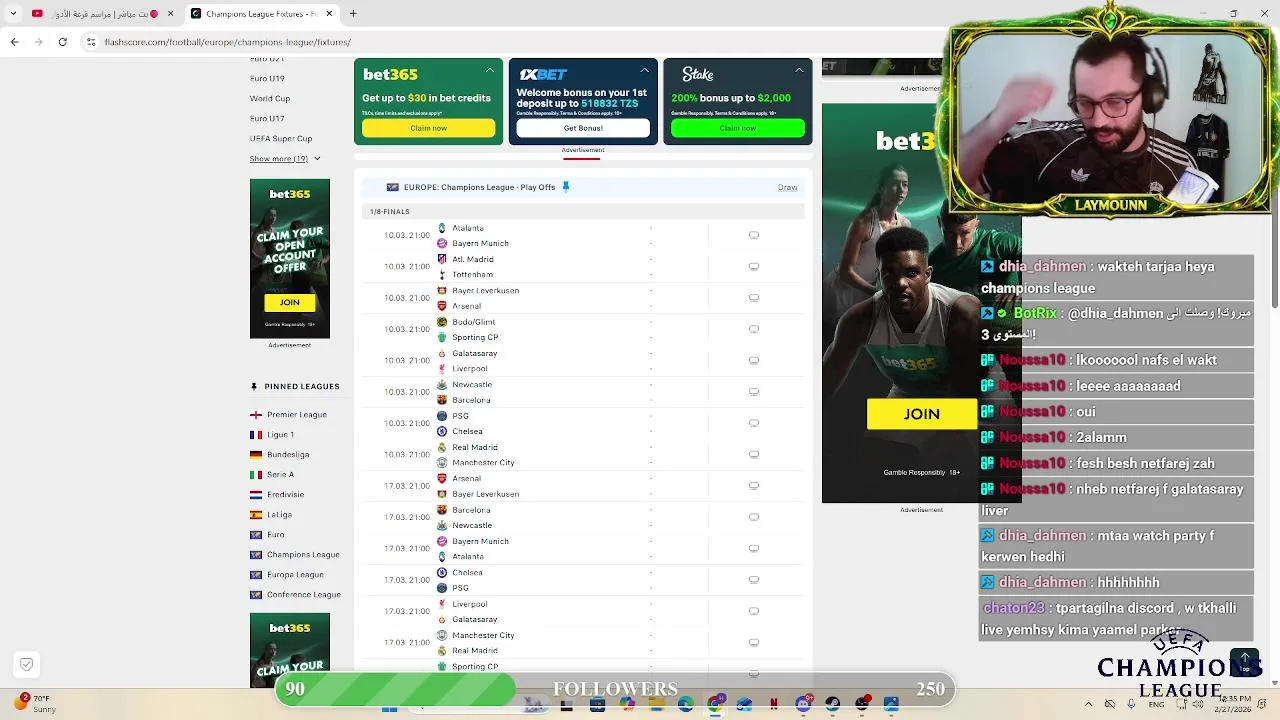The width and height of the screenshot is (1280, 720).
Task: Click TV icon for 17.03 Chelsea vs PSG
Action: coord(754,580)
